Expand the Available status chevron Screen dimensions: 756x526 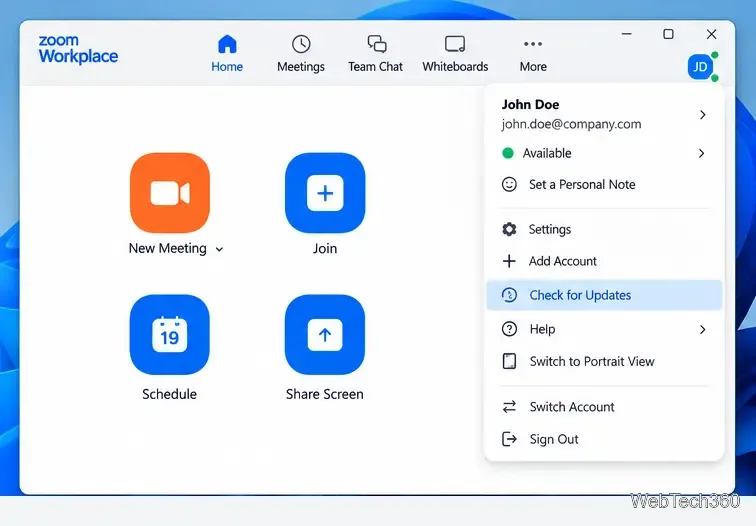pyautogui.click(x=702, y=153)
